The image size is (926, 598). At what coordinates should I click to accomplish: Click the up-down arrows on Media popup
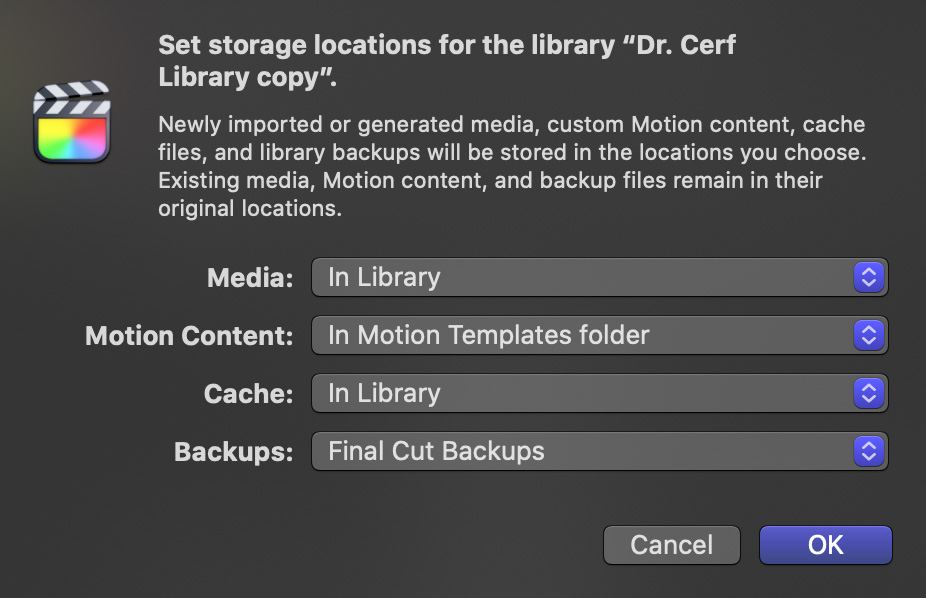tap(868, 277)
